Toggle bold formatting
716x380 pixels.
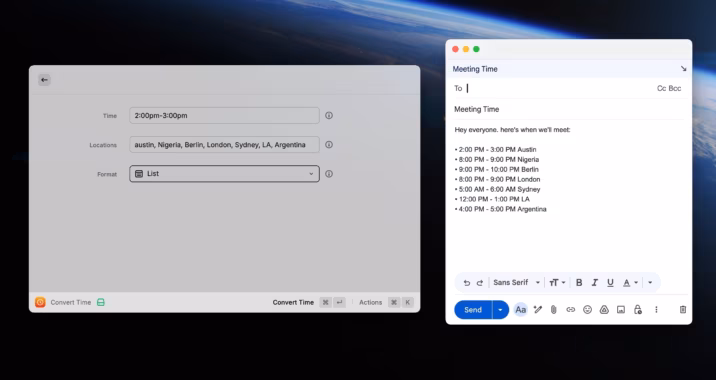[579, 283]
